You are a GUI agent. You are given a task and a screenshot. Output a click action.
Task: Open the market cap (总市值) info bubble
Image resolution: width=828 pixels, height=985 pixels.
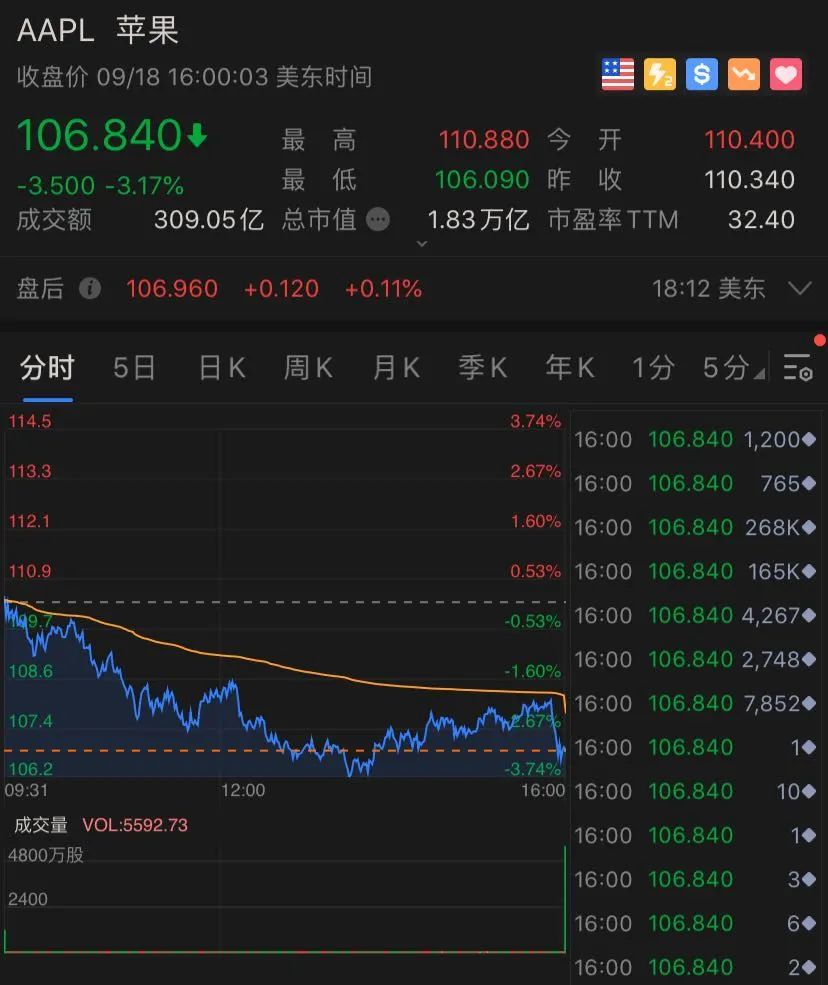pyautogui.click(x=378, y=220)
